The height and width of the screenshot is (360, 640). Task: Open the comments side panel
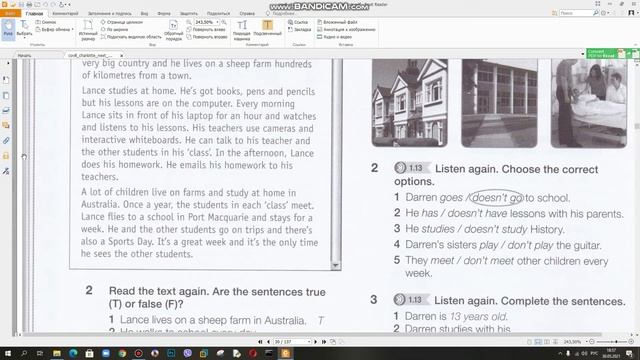(x=6, y=125)
